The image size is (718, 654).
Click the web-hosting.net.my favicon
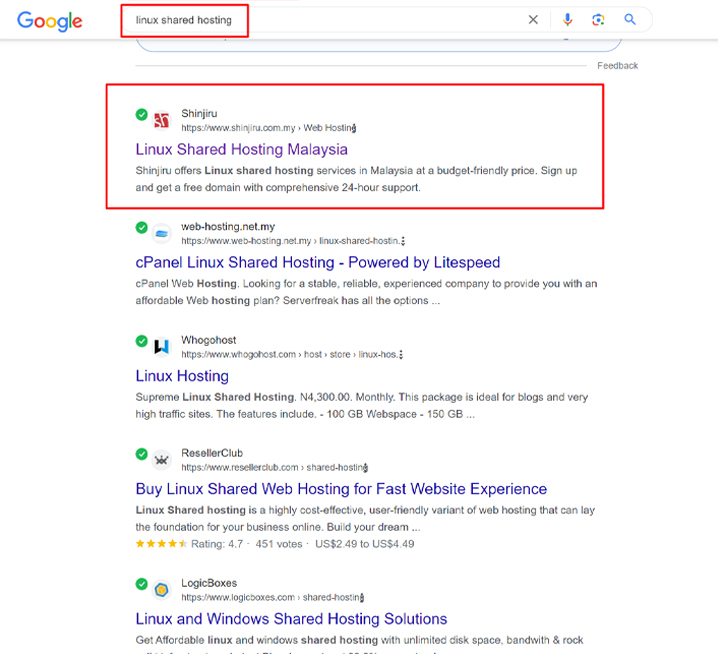click(x=161, y=234)
